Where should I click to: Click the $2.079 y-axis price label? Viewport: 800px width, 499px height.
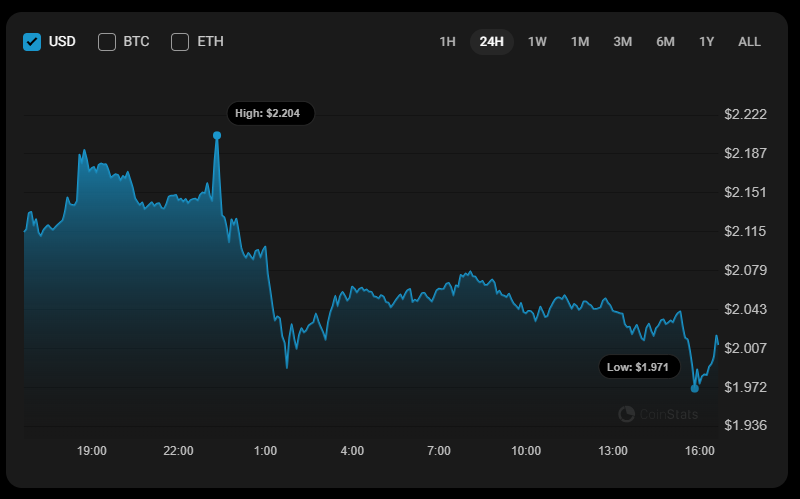[x=745, y=270]
